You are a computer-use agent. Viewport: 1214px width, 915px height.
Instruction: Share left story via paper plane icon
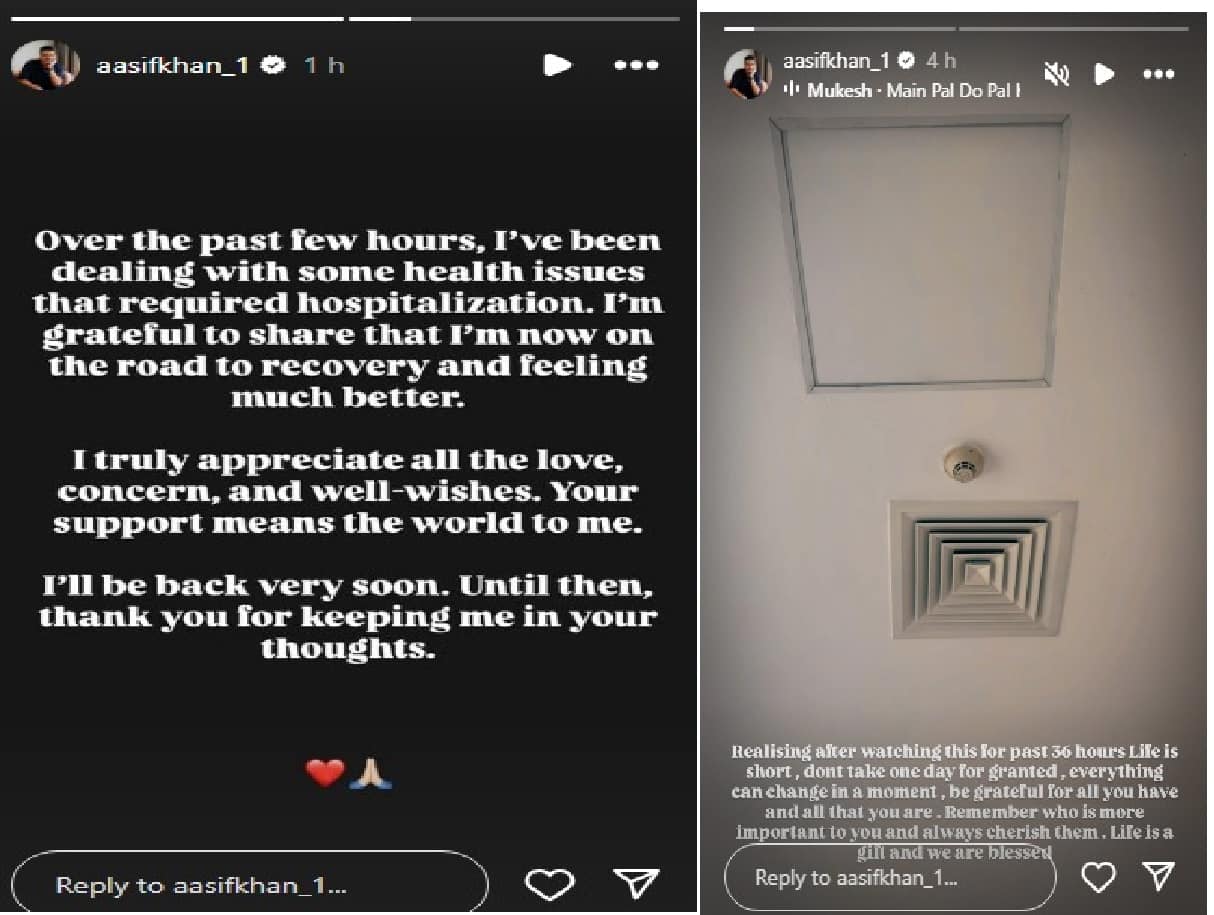coord(637,882)
